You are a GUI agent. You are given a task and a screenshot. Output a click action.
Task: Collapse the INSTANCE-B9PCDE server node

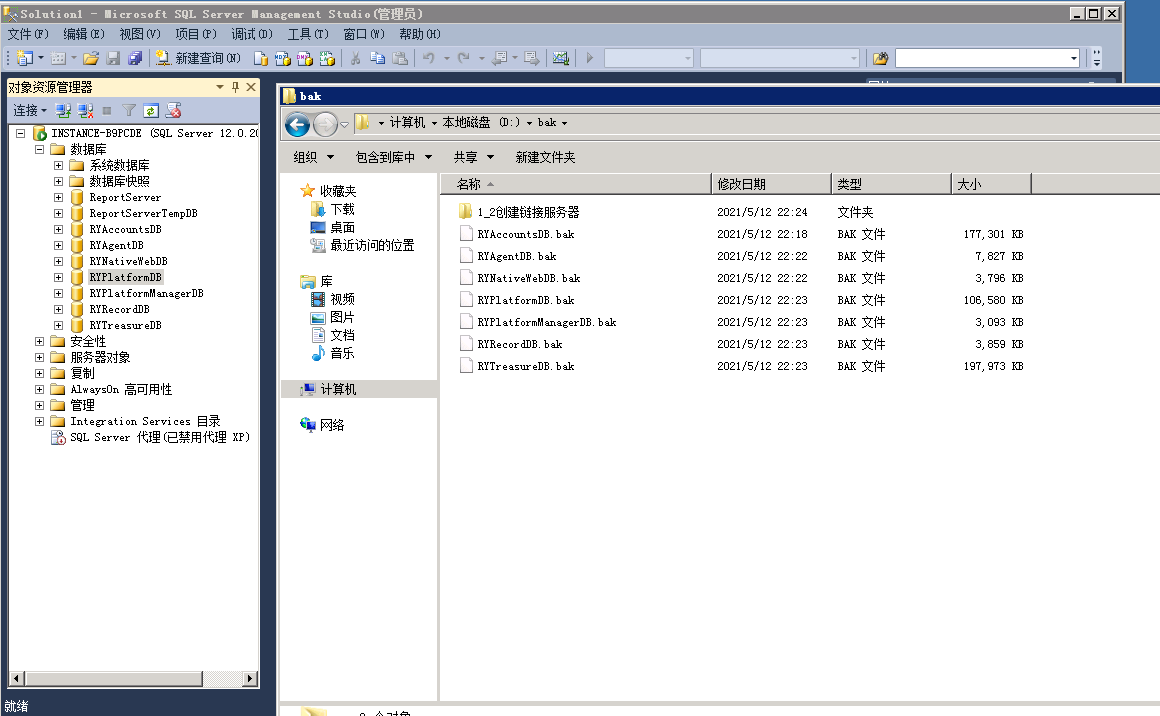[x=21, y=133]
